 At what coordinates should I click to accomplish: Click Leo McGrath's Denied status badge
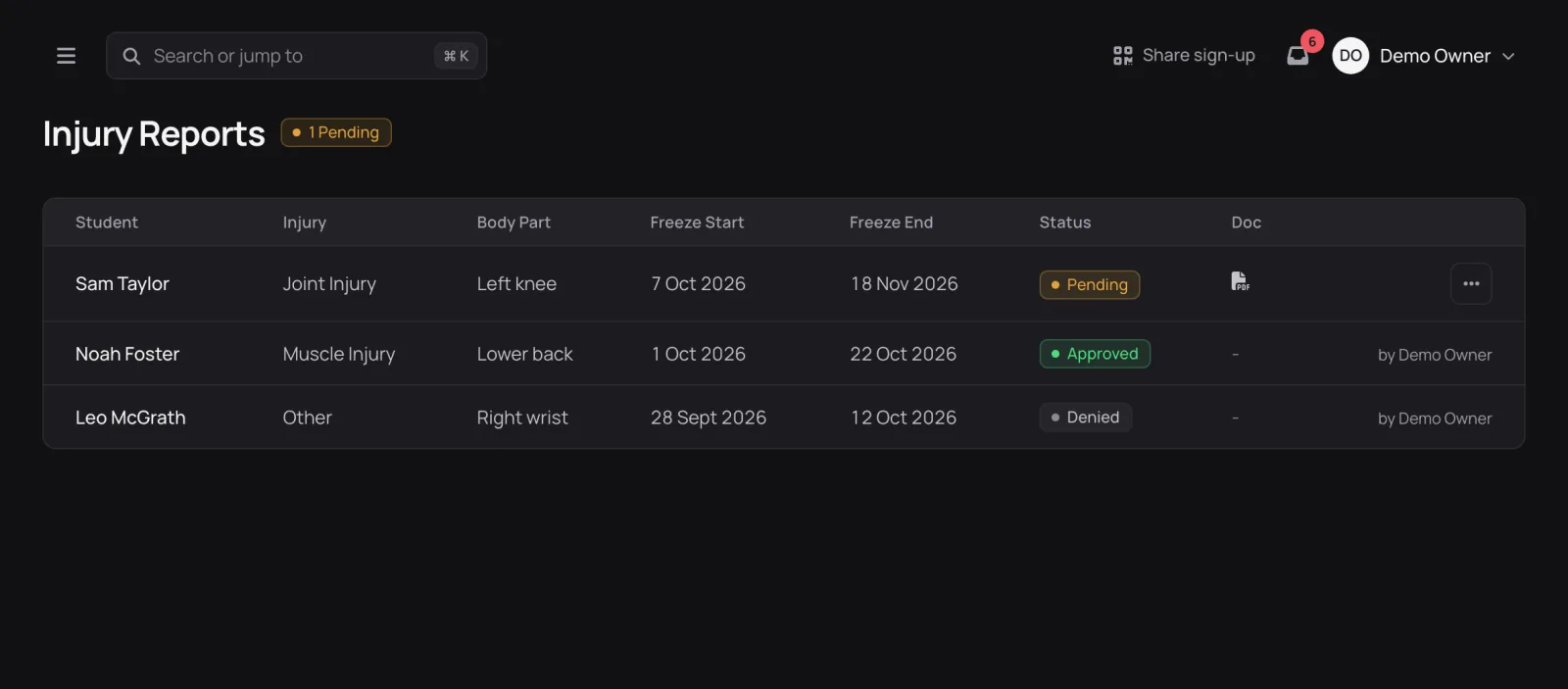pyautogui.click(x=1086, y=418)
